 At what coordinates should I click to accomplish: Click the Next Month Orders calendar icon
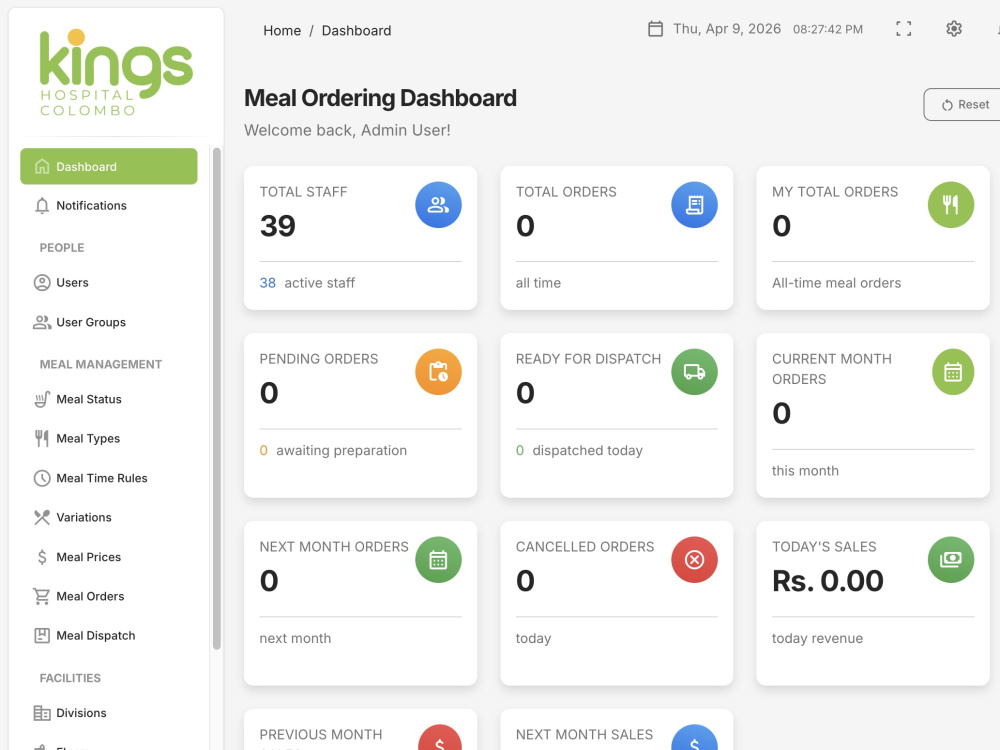438,560
